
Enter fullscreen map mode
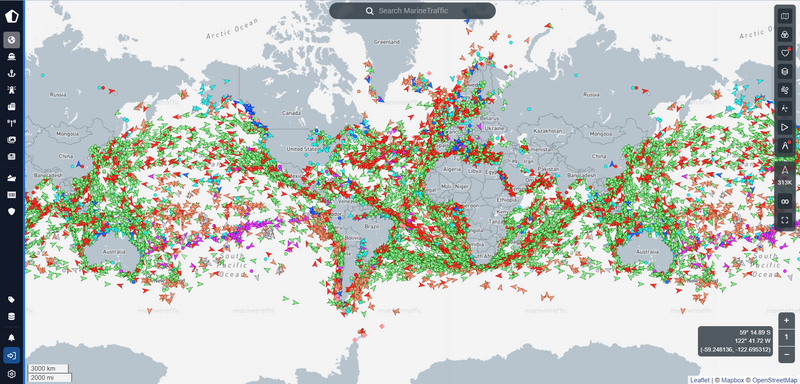(785, 220)
